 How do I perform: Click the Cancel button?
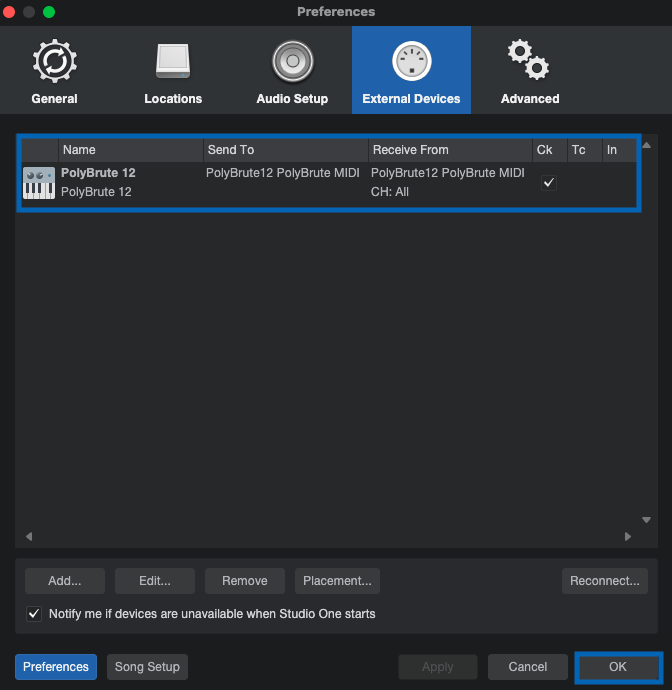point(528,667)
